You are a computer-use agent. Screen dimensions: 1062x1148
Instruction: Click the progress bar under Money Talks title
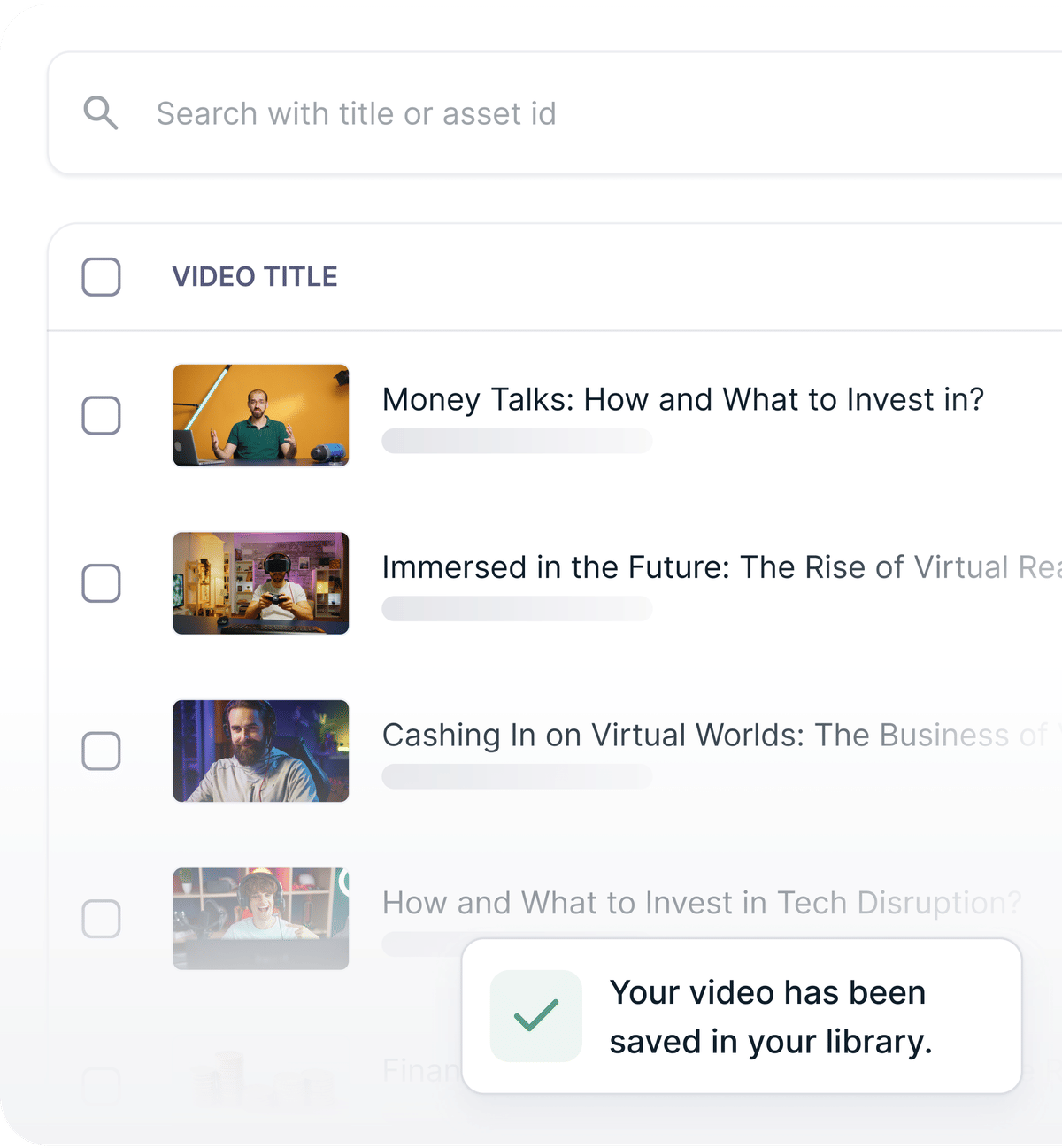pyautogui.click(x=517, y=441)
